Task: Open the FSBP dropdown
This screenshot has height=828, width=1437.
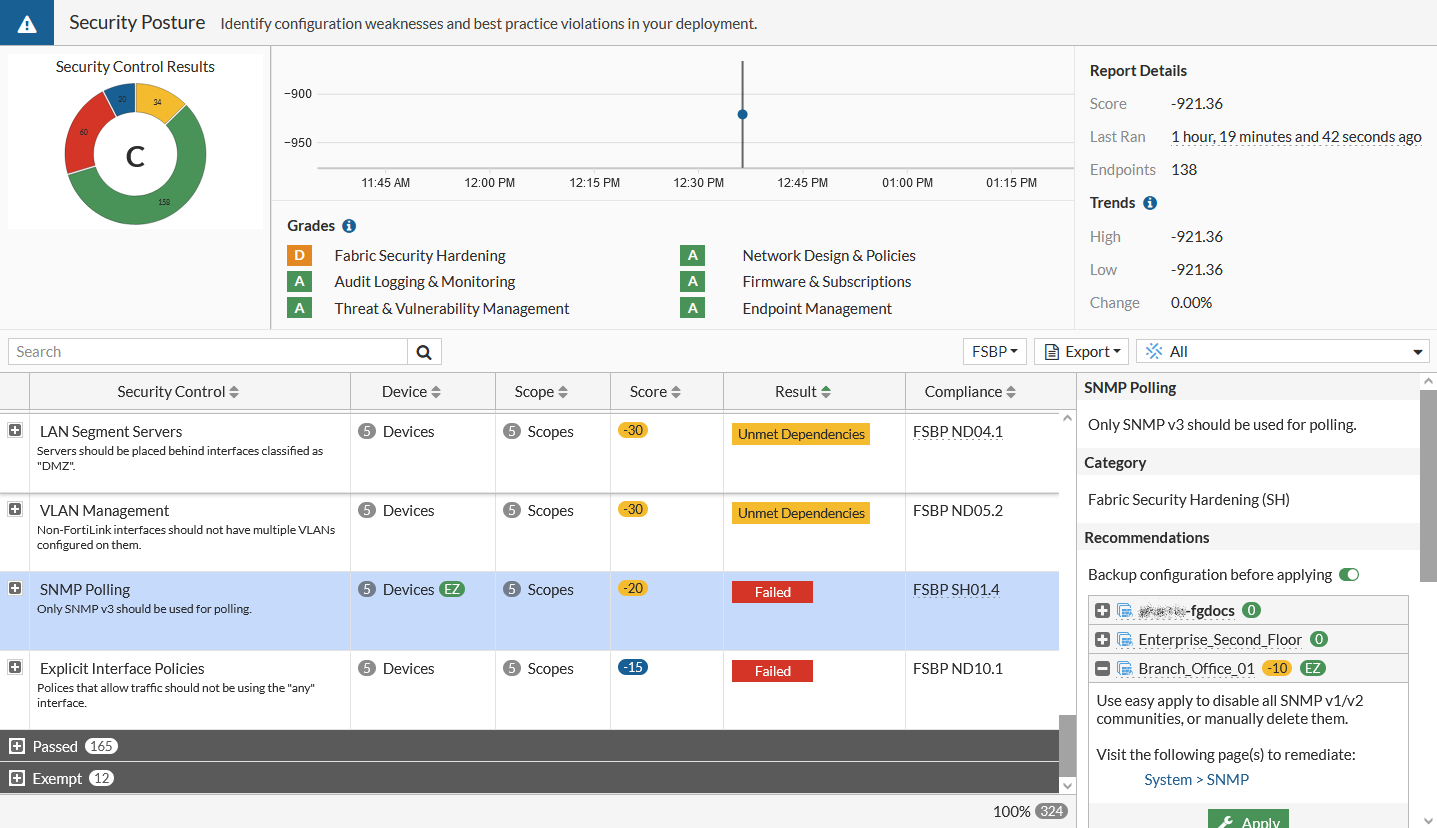Action: coord(994,351)
